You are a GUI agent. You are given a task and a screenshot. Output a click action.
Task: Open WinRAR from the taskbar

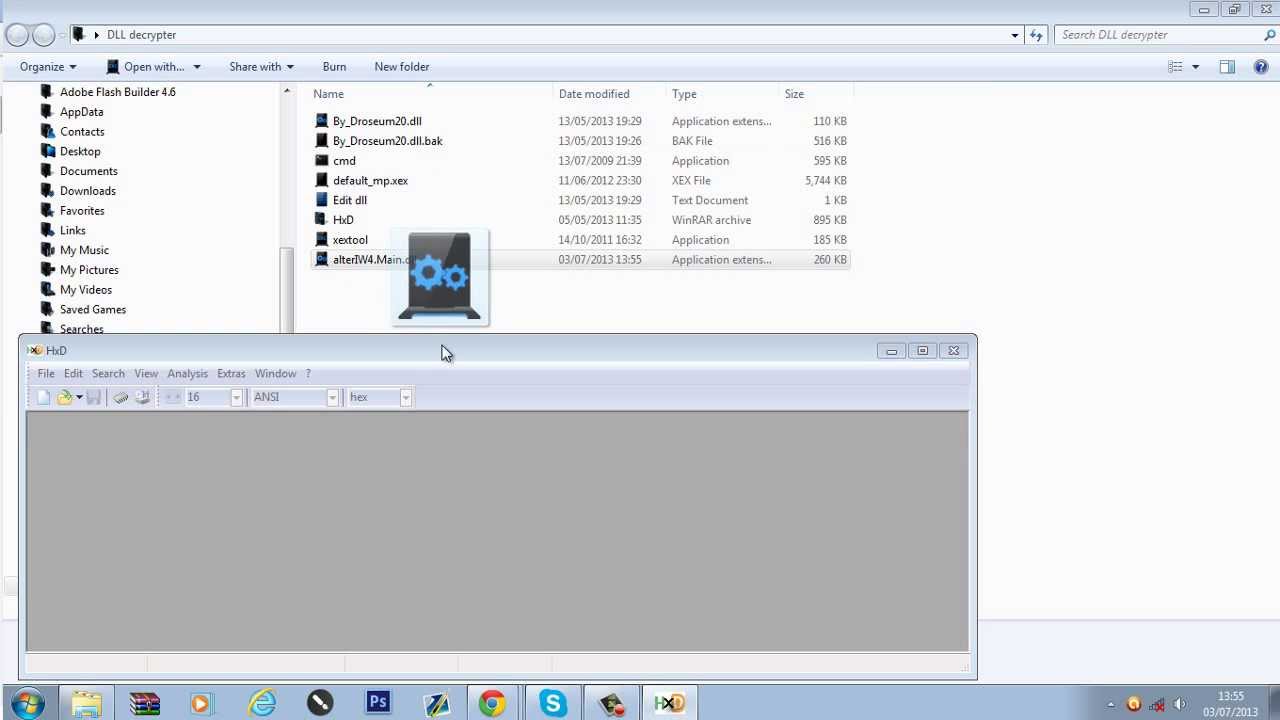[145, 703]
